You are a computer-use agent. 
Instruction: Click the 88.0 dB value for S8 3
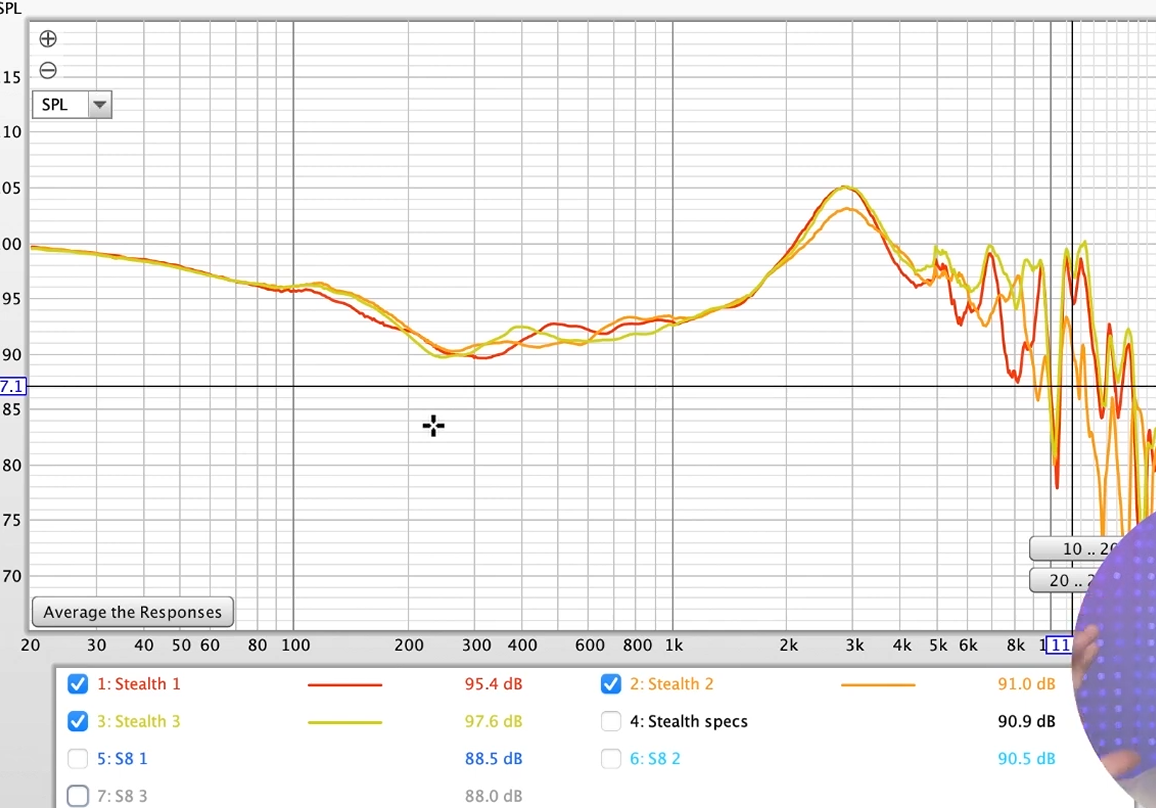(493, 796)
